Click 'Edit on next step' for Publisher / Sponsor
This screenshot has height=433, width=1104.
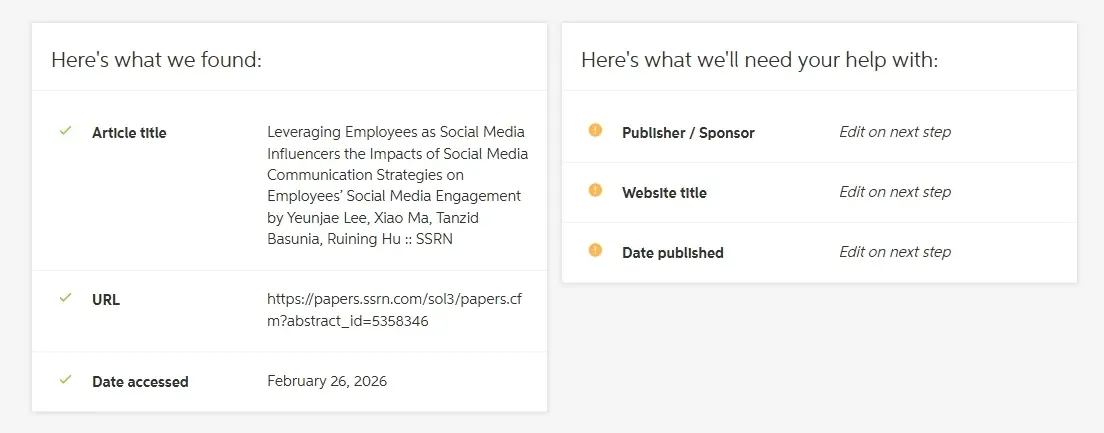coord(895,132)
